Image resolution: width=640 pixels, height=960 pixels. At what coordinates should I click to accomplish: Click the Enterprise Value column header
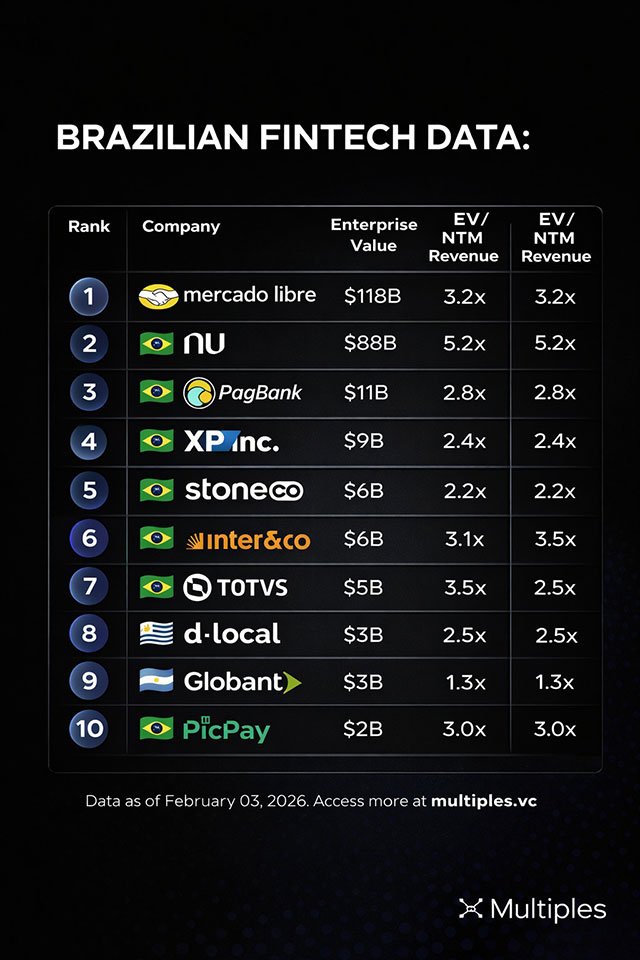tap(374, 235)
